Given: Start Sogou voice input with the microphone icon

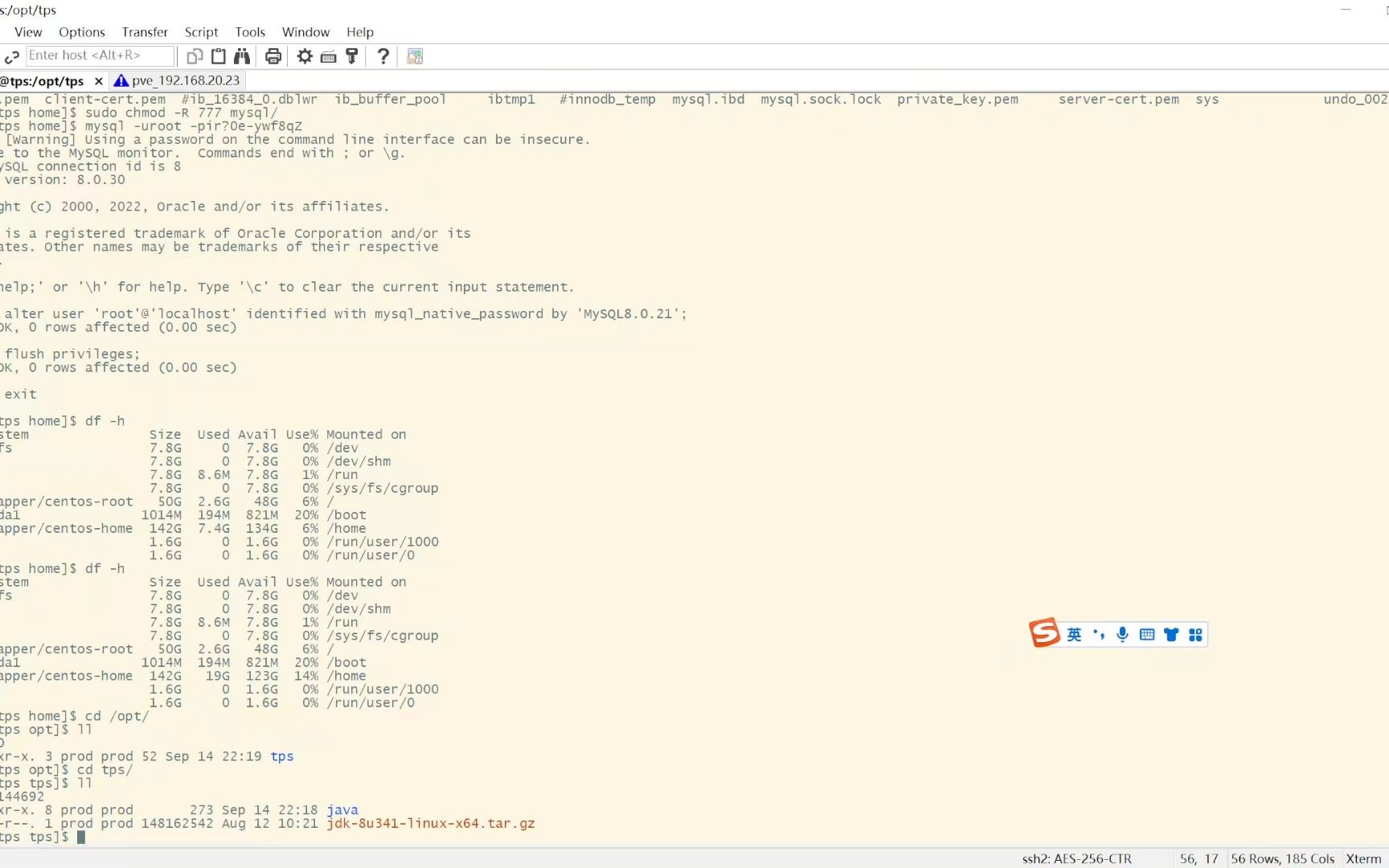Looking at the screenshot, I should [1122, 634].
